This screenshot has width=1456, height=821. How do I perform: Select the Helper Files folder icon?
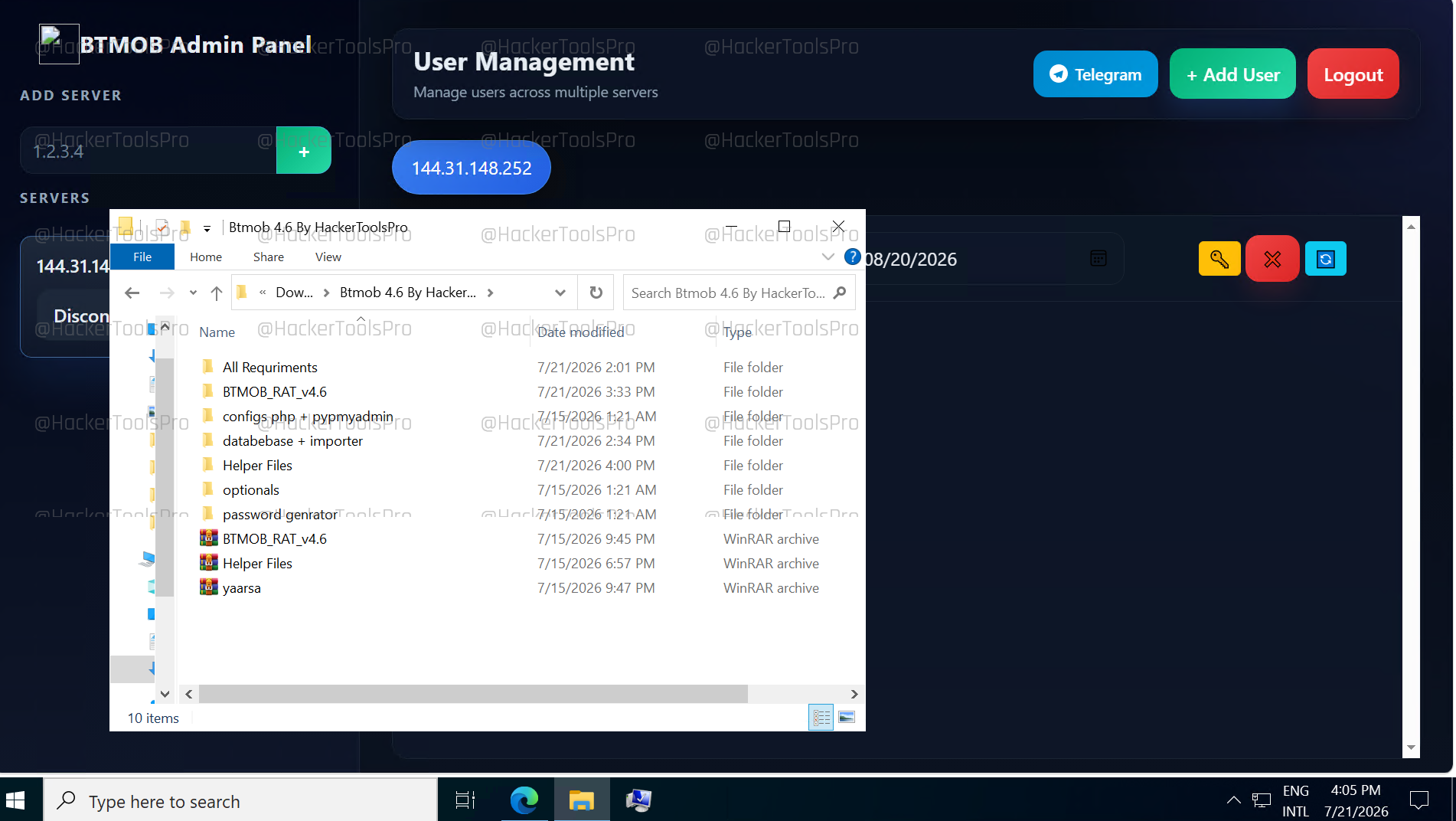[207, 465]
